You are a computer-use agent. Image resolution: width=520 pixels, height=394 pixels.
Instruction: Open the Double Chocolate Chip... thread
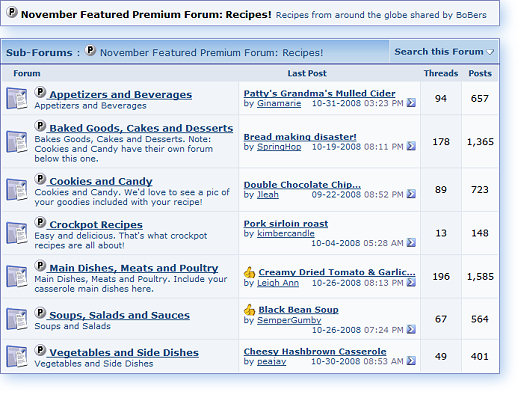point(302,185)
